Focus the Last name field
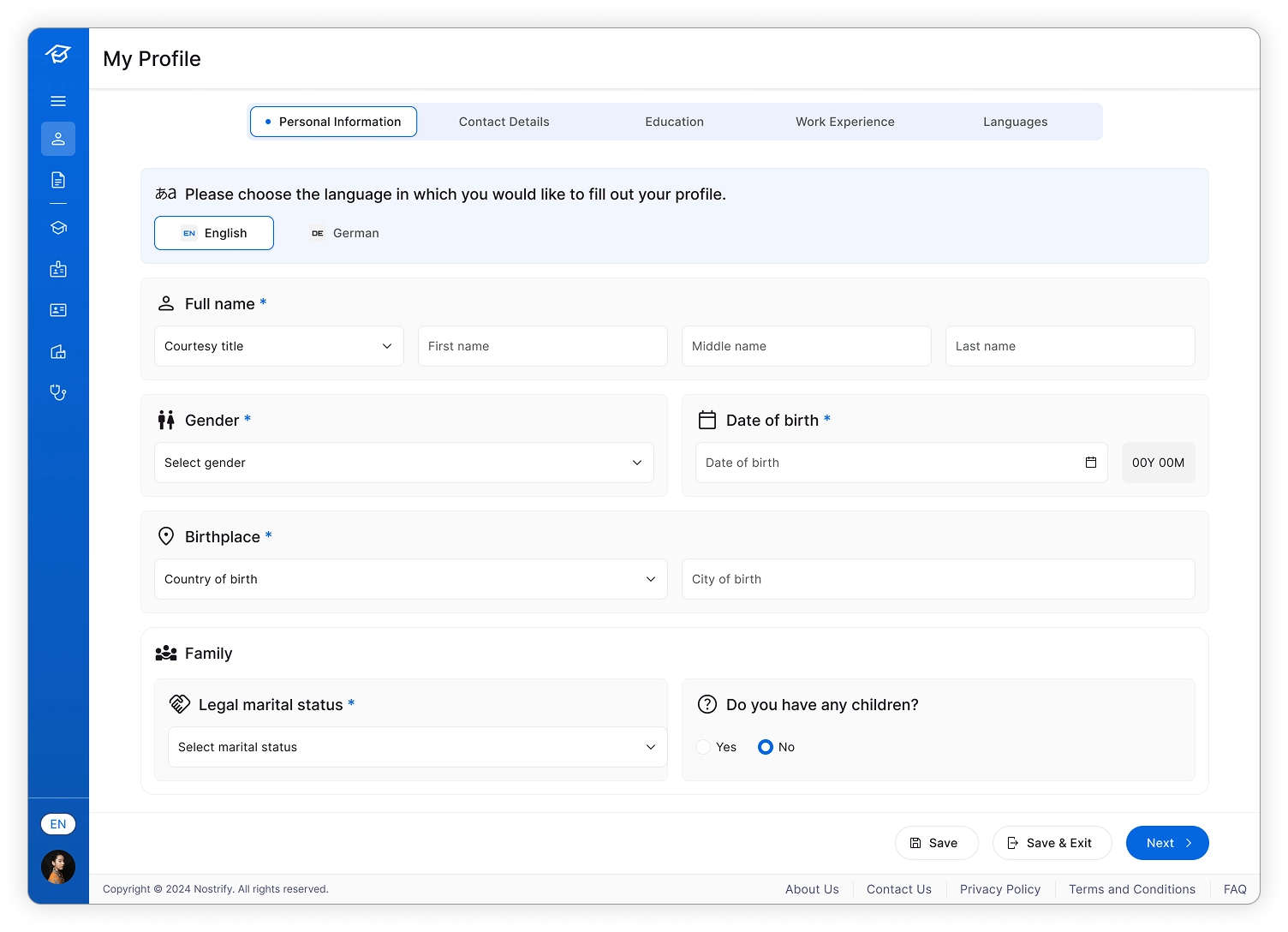The height and width of the screenshot is (932, 1288). [1070, 346]
